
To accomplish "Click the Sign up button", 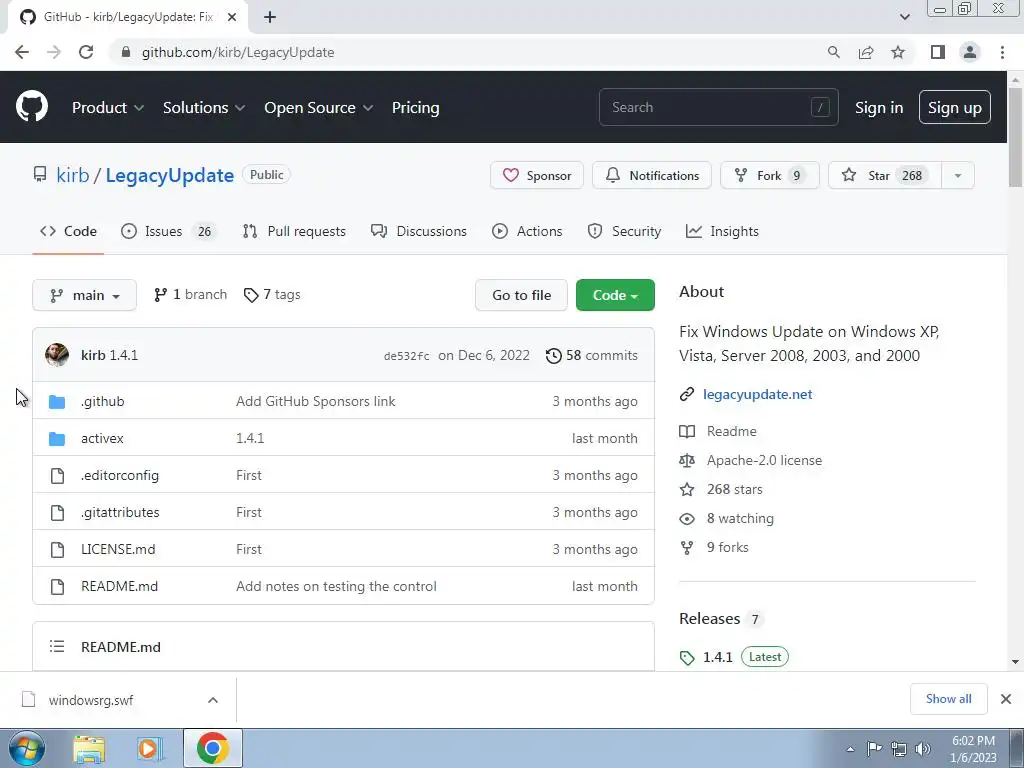I will click(x=955, y=108).
